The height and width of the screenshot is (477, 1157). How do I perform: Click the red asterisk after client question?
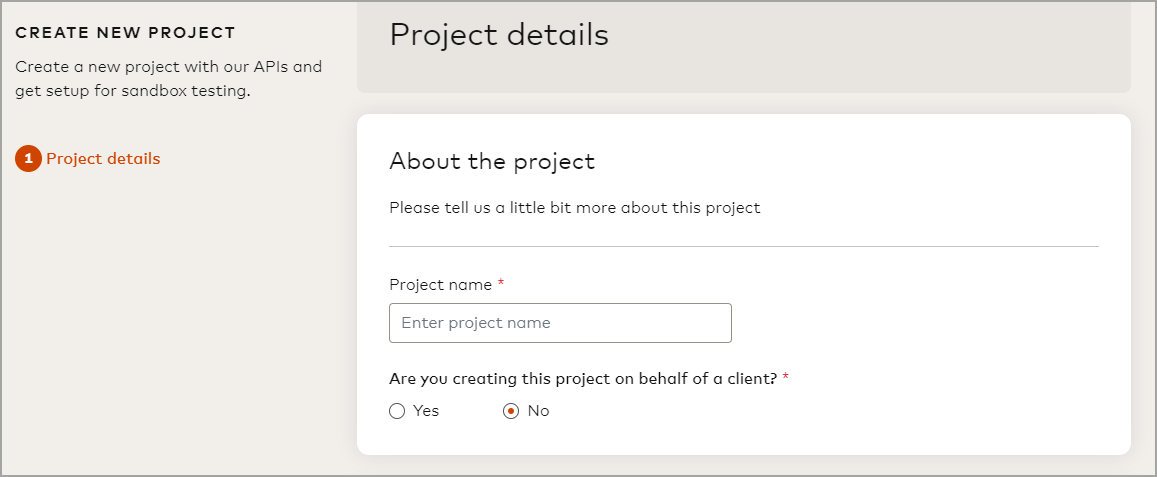point(786,379)
